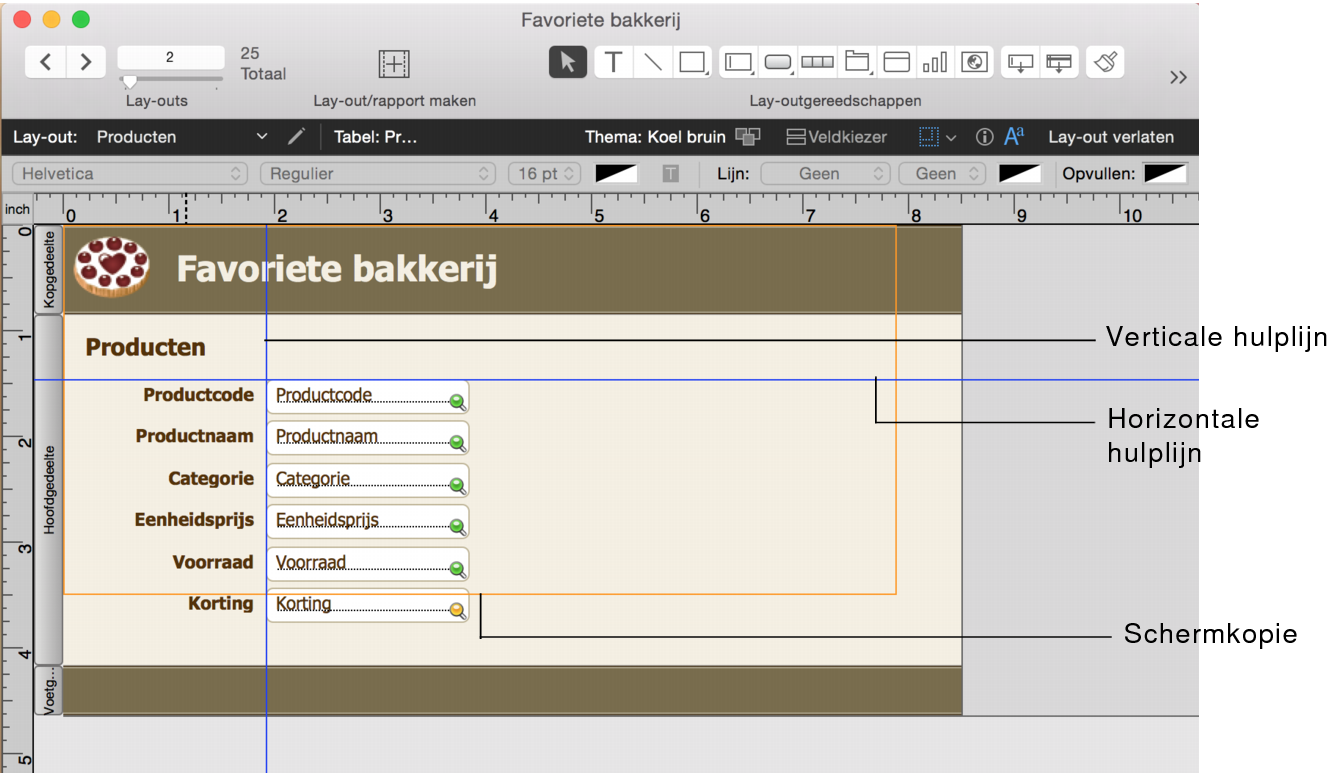
Task: Open the Helvetica font dropdown
Action: coord(129,173)
